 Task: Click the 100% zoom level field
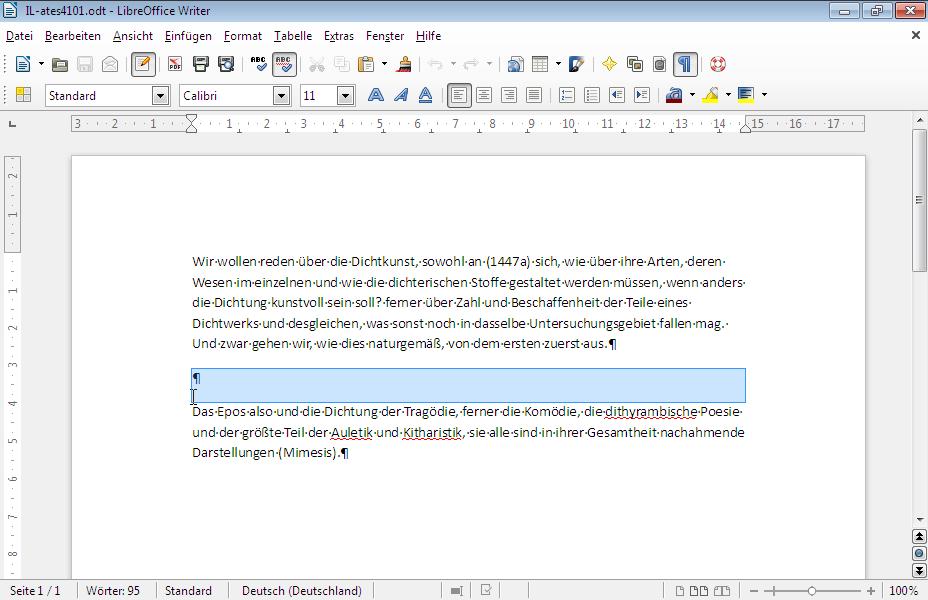coord(903,591)
